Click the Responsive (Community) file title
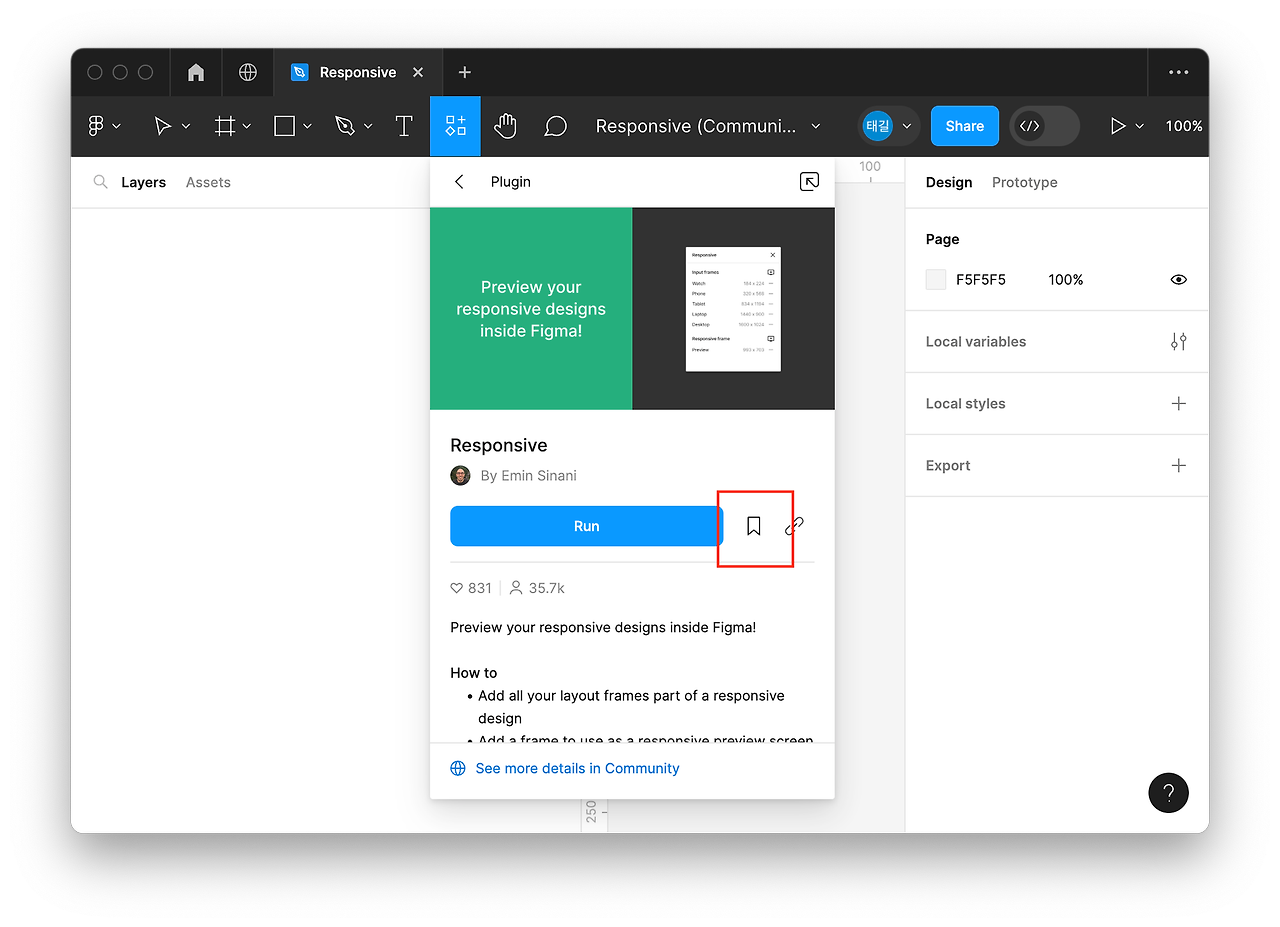 coord(696,126)
